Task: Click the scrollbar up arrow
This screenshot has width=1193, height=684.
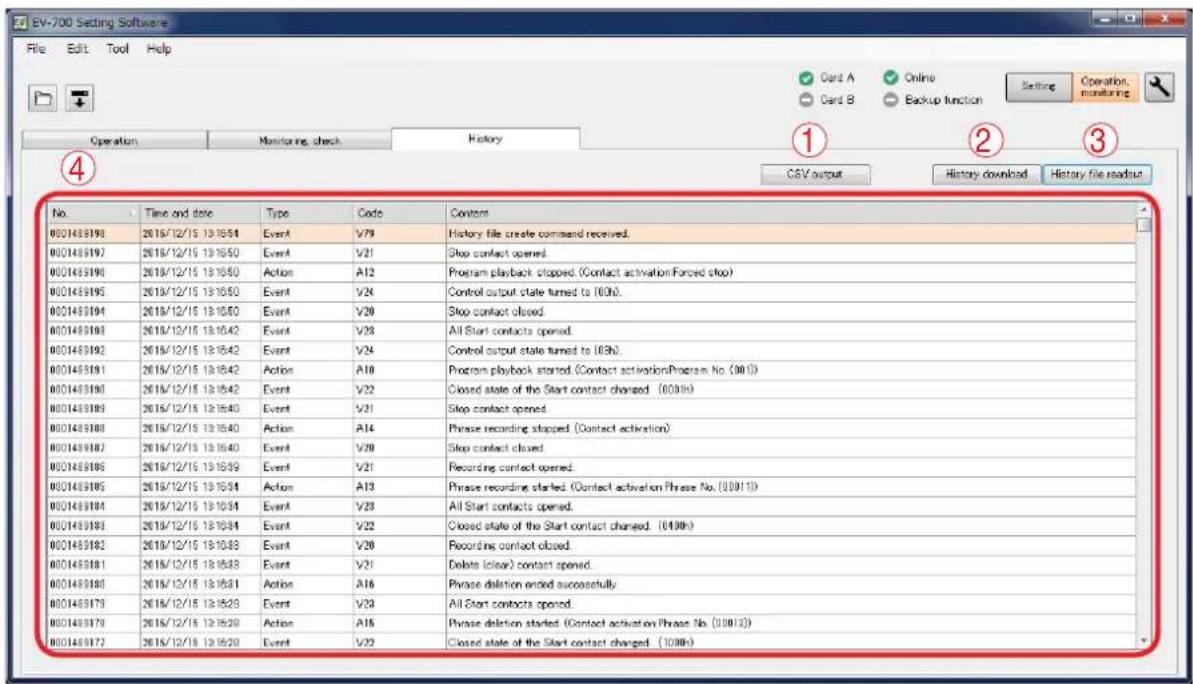Action: (1143, 208)
